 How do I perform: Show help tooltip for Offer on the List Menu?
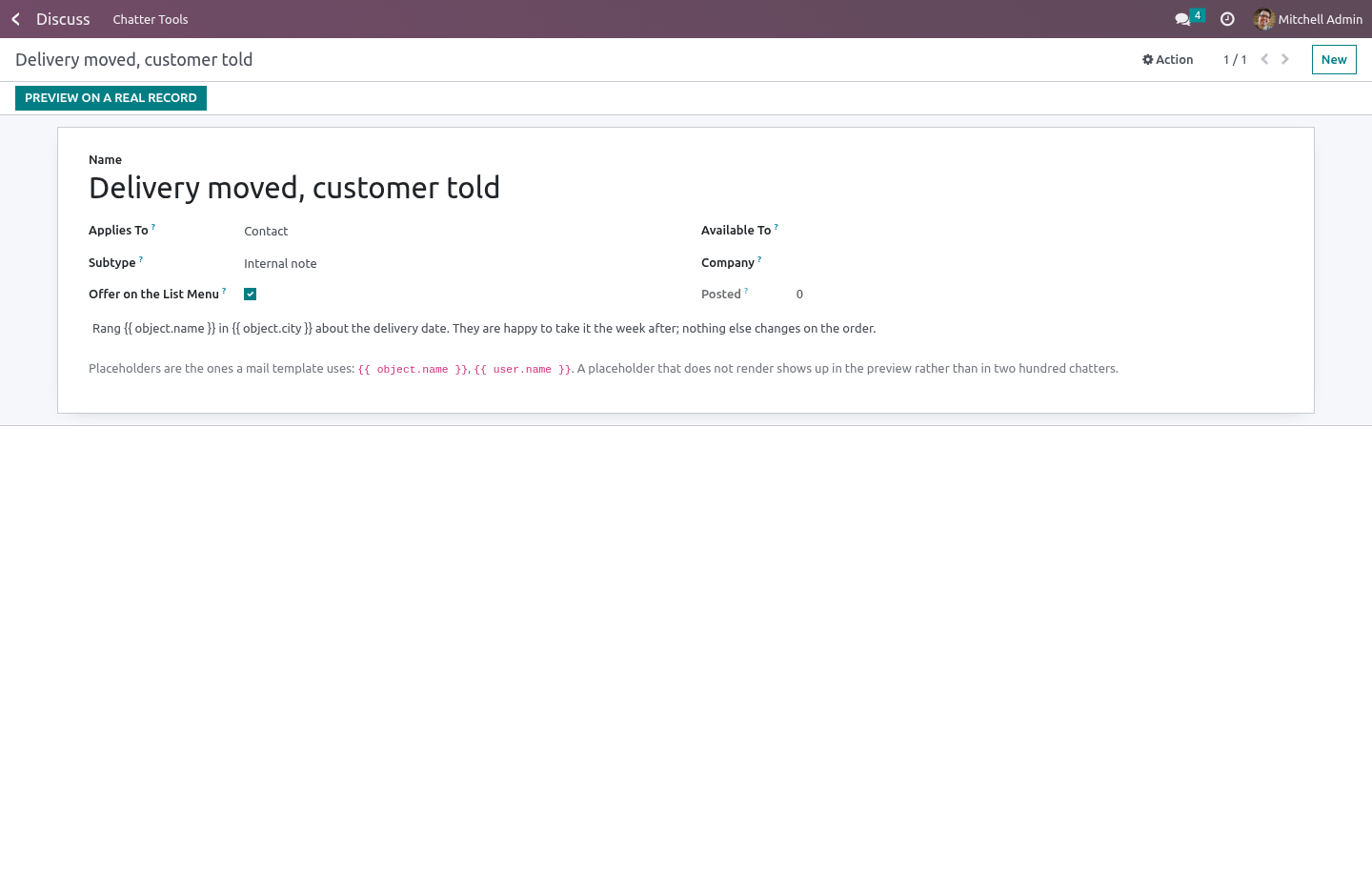pos(224,291)
